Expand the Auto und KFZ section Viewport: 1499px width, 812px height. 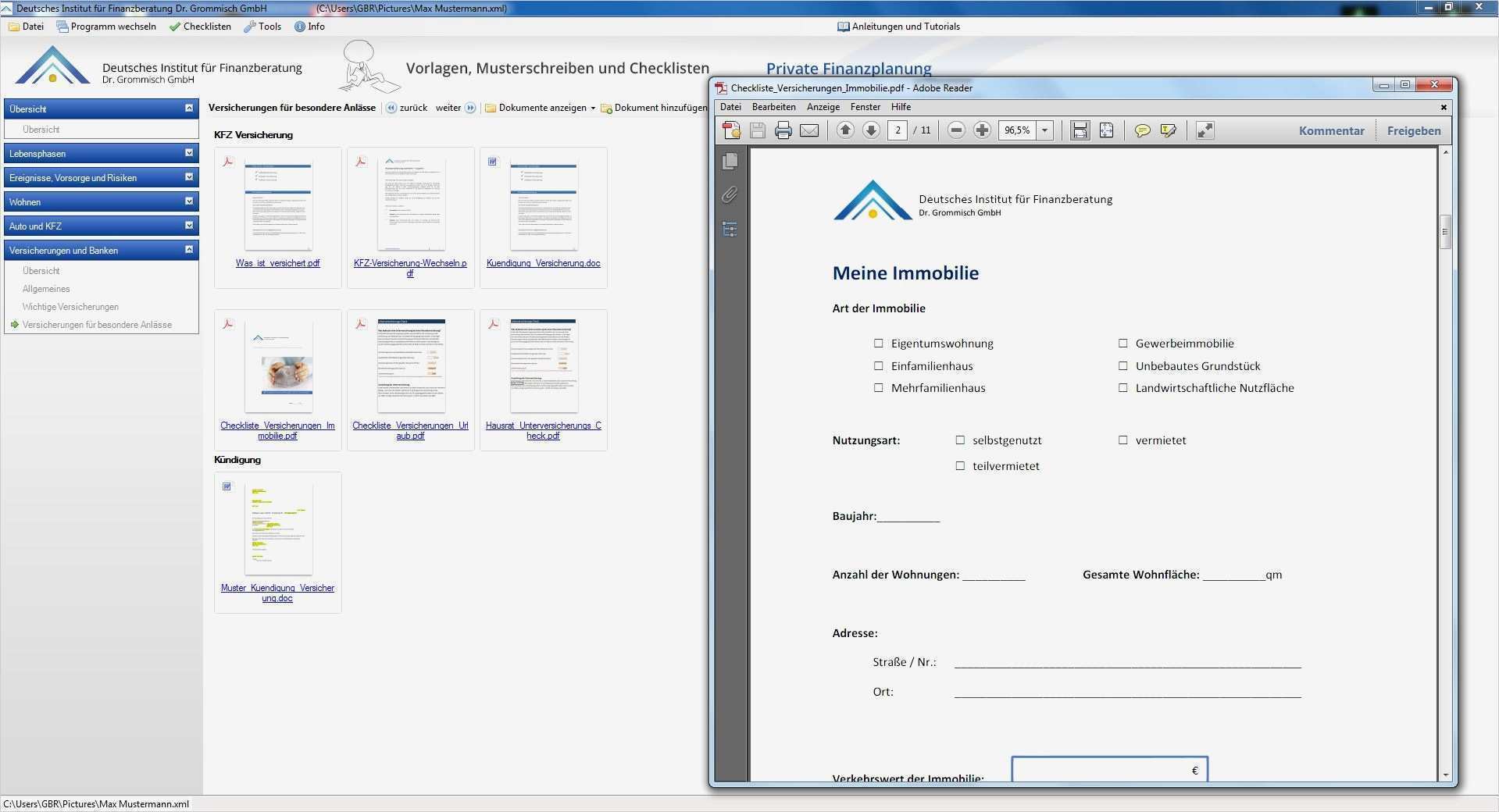(188, 226)
